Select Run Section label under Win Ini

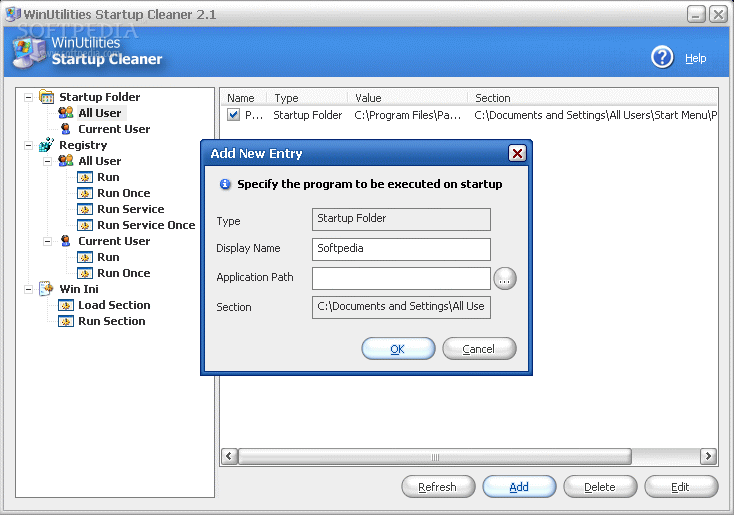[x=111, y=321]
